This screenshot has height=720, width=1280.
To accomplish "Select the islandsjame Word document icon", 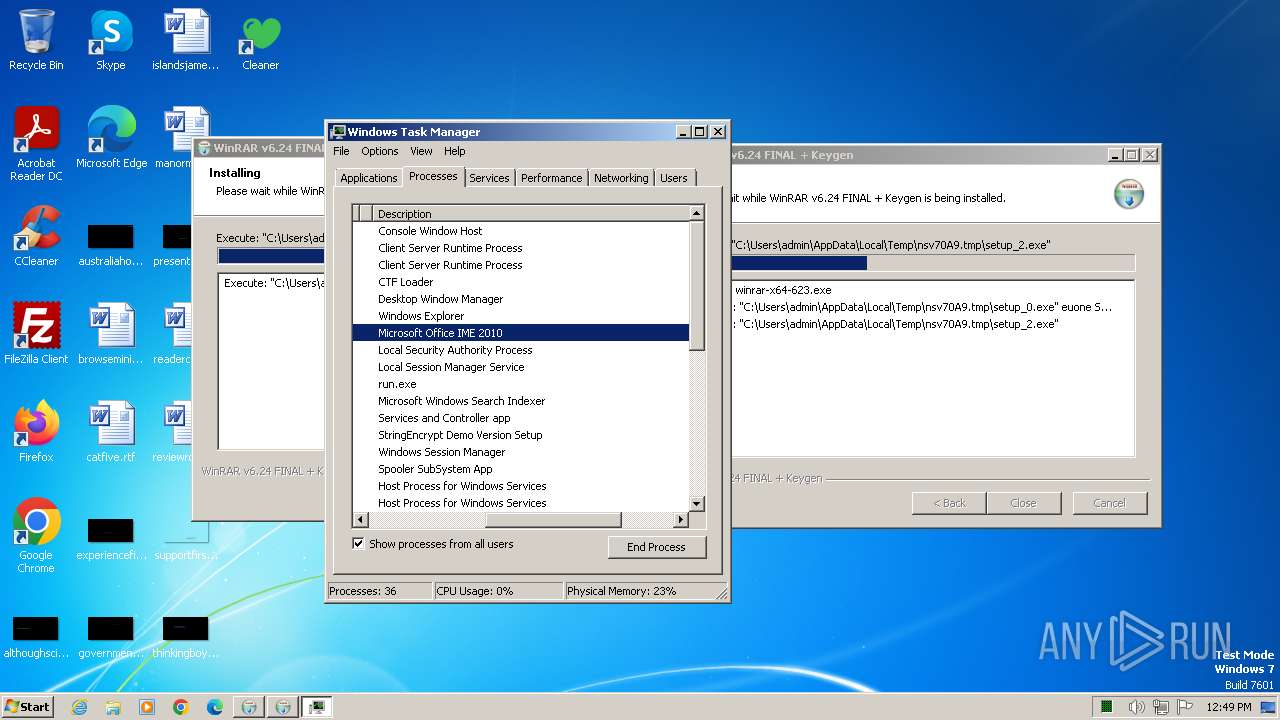I will click(x=185, y=40).
